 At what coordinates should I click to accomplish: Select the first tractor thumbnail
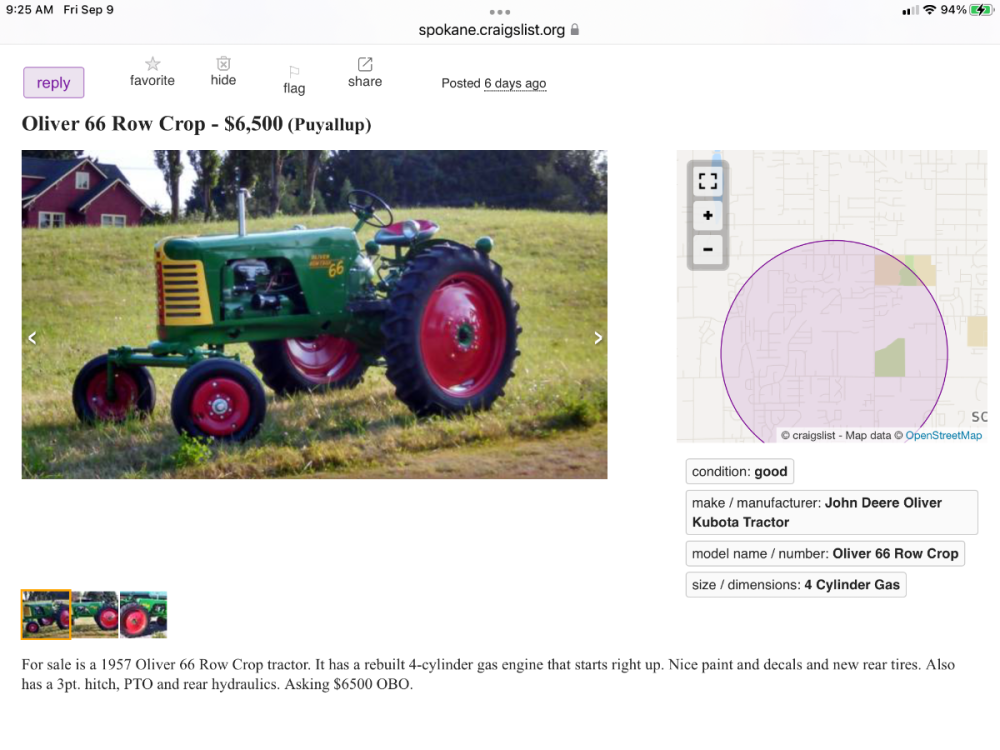pos(46,614)
